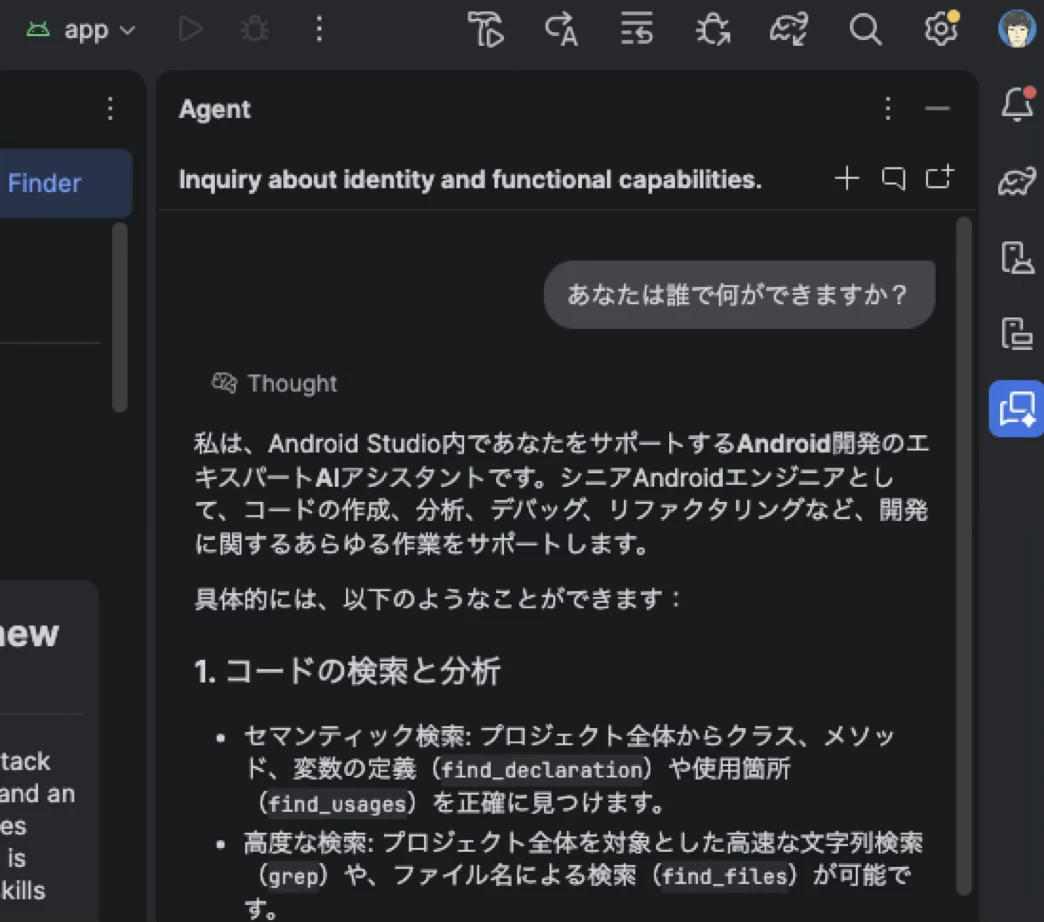The height and width of the screenshot is (922, 1044).
Task: Click the Attach Debugger to Process icon
Action: (713, 30)
